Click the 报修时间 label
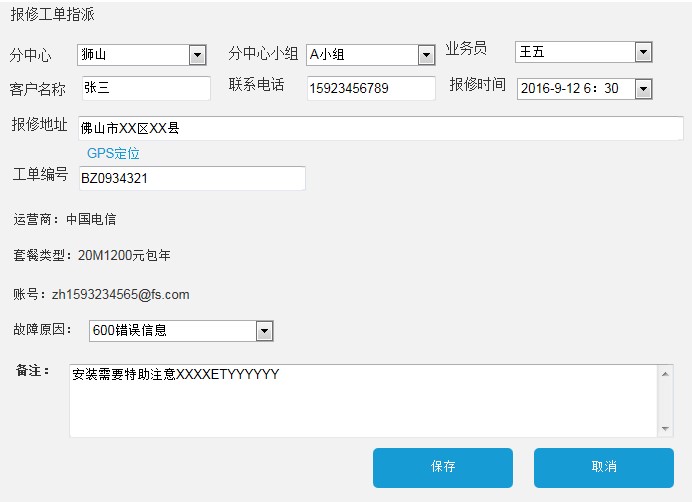Image resolution: width=692 pixels, height=502 pixels. (478, 84)
